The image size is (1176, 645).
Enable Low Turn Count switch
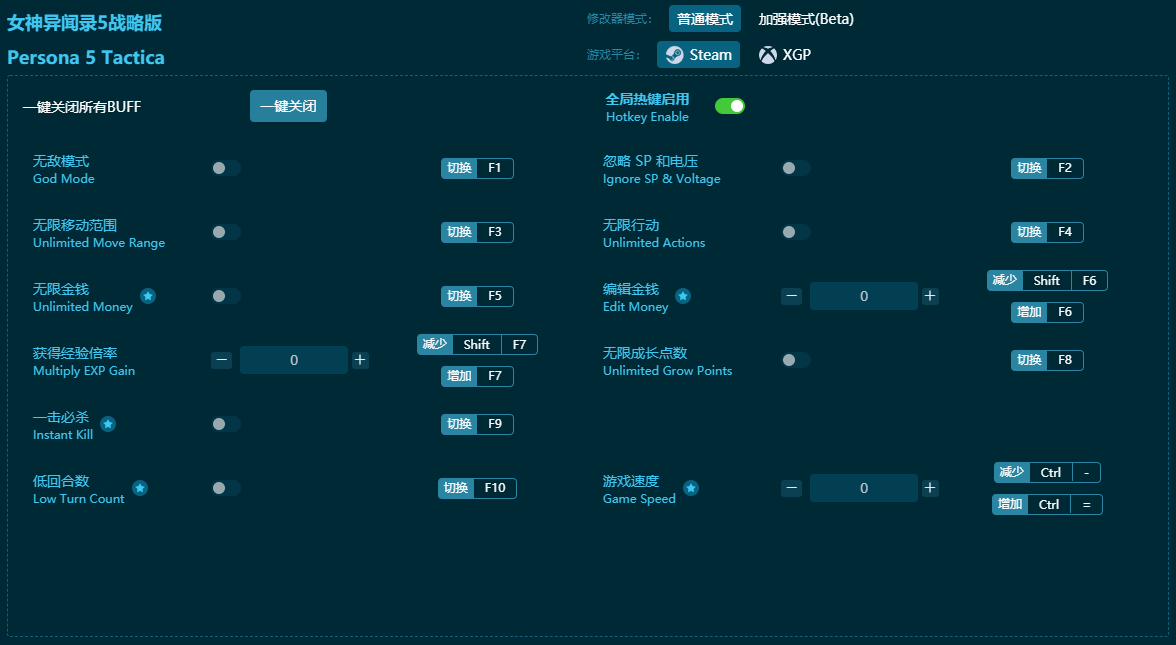click(x=226, y=488)
